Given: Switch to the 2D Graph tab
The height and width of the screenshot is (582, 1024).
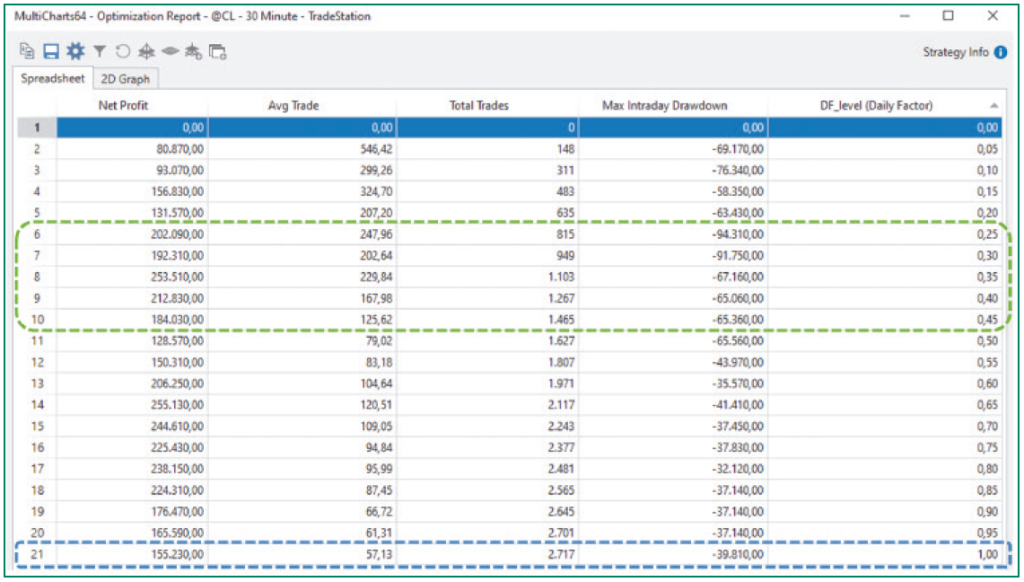Looking at the screenshot, I should (x=125, y=79).
